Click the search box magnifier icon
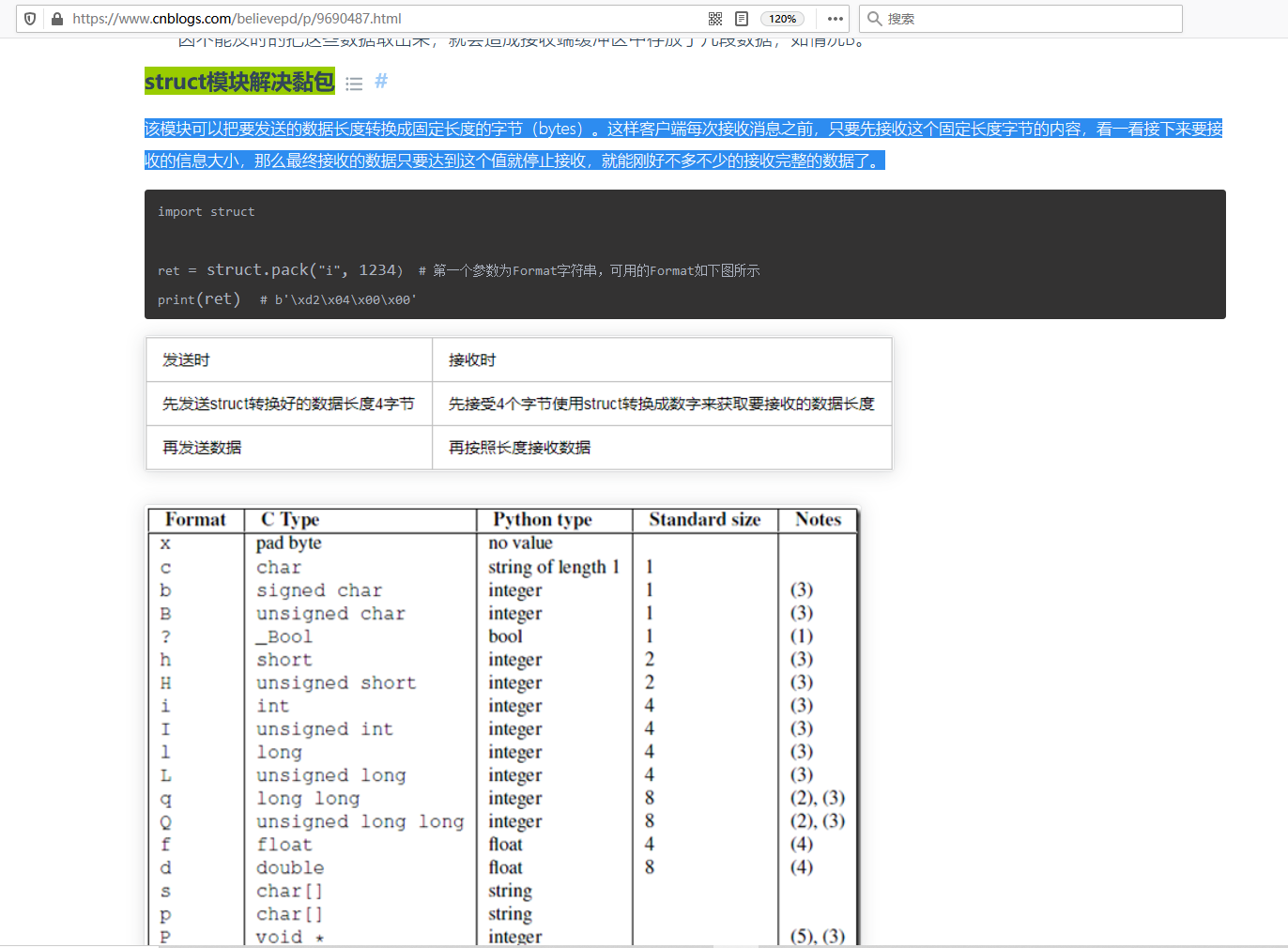This screenshot has height=948, width=1288. [x=874, y=19]
